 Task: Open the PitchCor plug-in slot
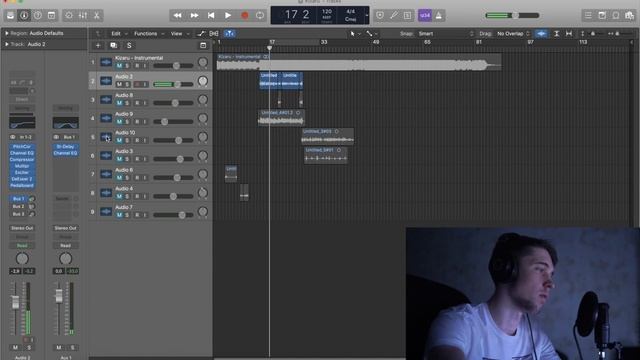[x=22, y=147]
